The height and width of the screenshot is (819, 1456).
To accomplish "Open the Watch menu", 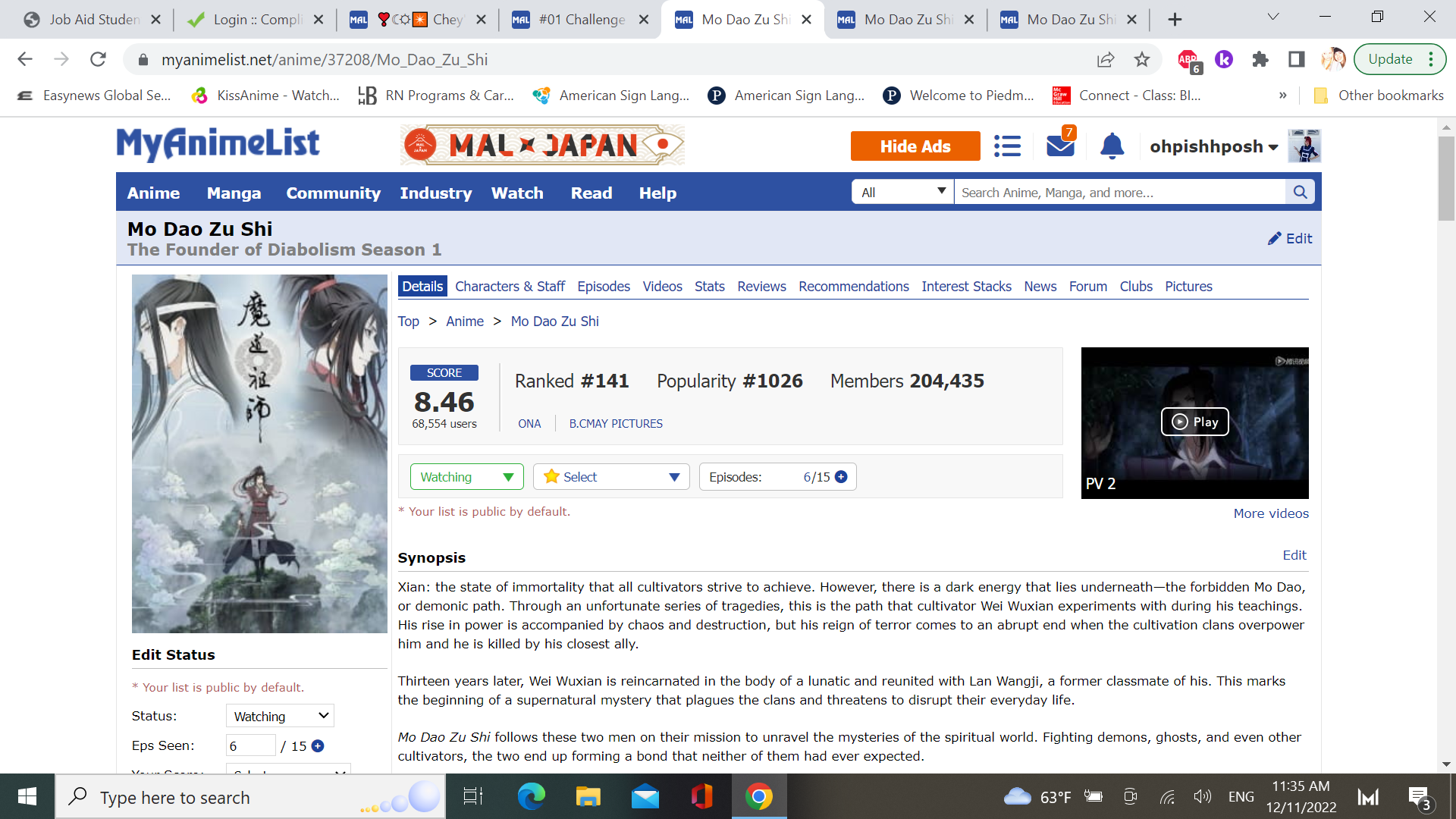I will tap(517, 193).
